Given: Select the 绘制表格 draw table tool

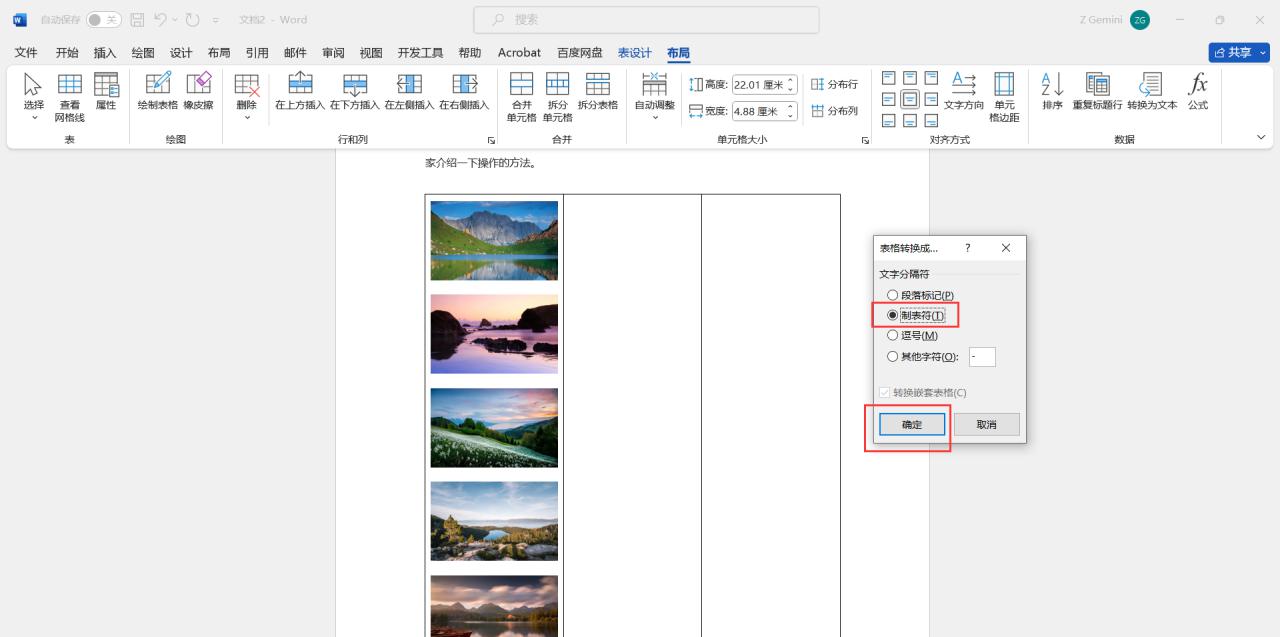Looking at the screenshot, I should (x=157, y=92).
